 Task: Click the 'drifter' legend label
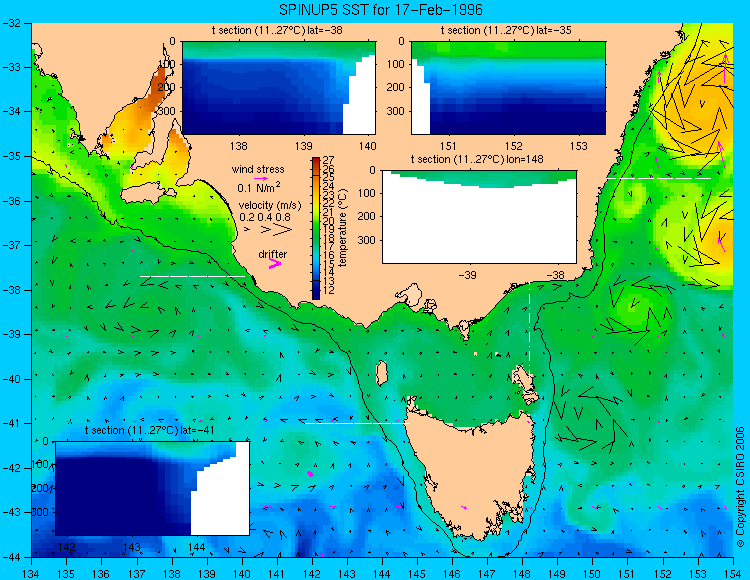[x=273, y=254]
